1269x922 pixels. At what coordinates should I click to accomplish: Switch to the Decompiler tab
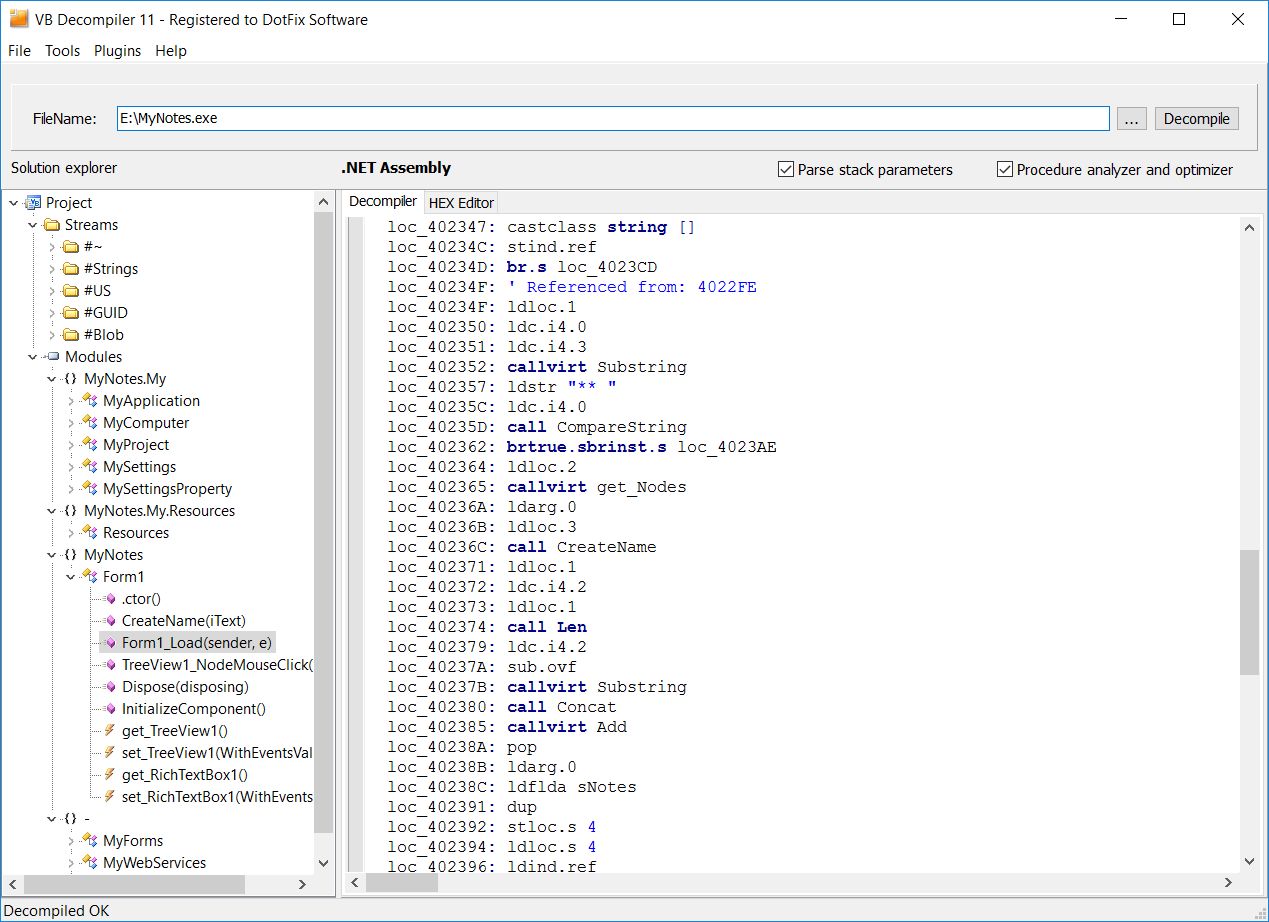pos(383,201)
